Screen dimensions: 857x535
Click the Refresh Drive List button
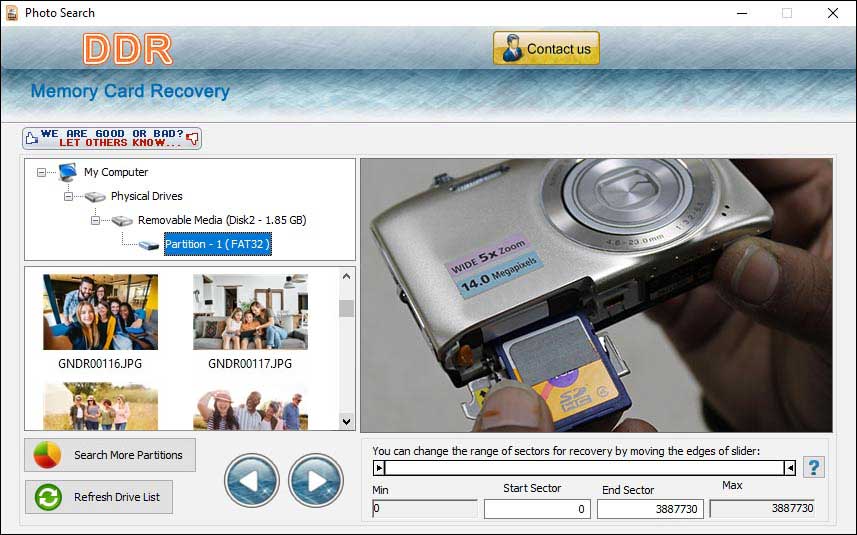click(x=99, y=497)
